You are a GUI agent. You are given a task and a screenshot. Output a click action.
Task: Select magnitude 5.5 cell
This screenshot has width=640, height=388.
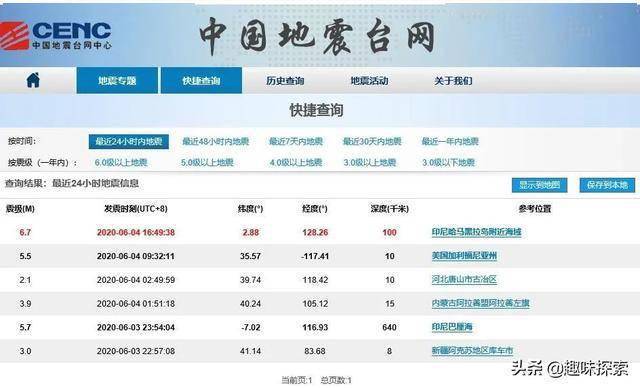click(x=25, y=256)
